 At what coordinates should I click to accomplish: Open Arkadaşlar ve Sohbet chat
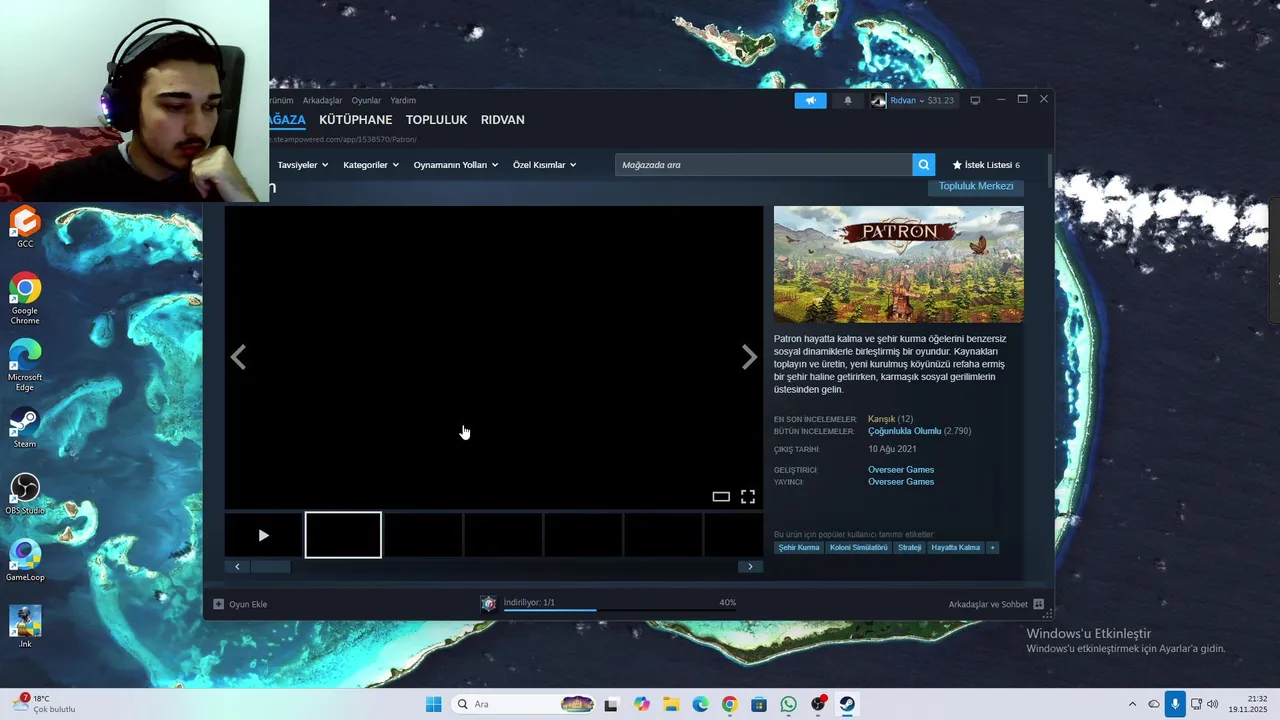996,604
